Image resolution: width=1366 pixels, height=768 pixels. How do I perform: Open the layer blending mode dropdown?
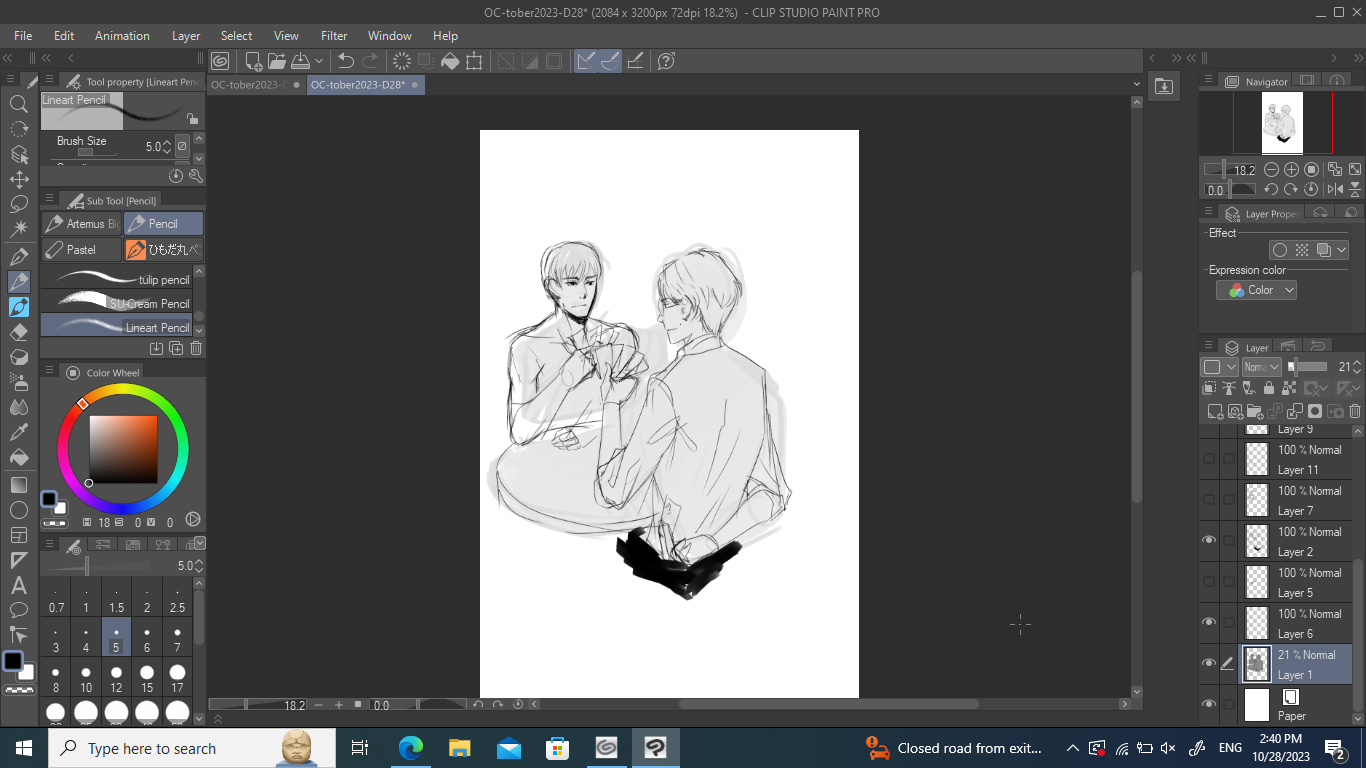tap(1261, 367)
